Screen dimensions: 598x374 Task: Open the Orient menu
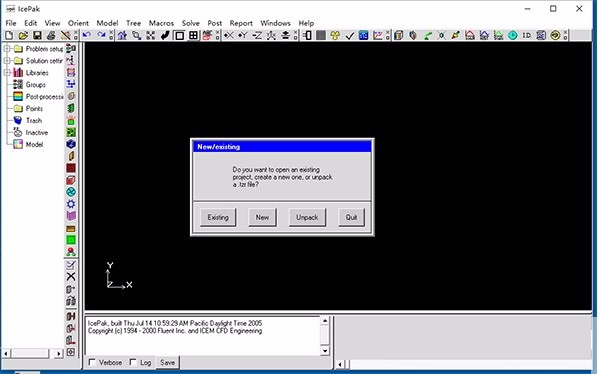[78, 23]
